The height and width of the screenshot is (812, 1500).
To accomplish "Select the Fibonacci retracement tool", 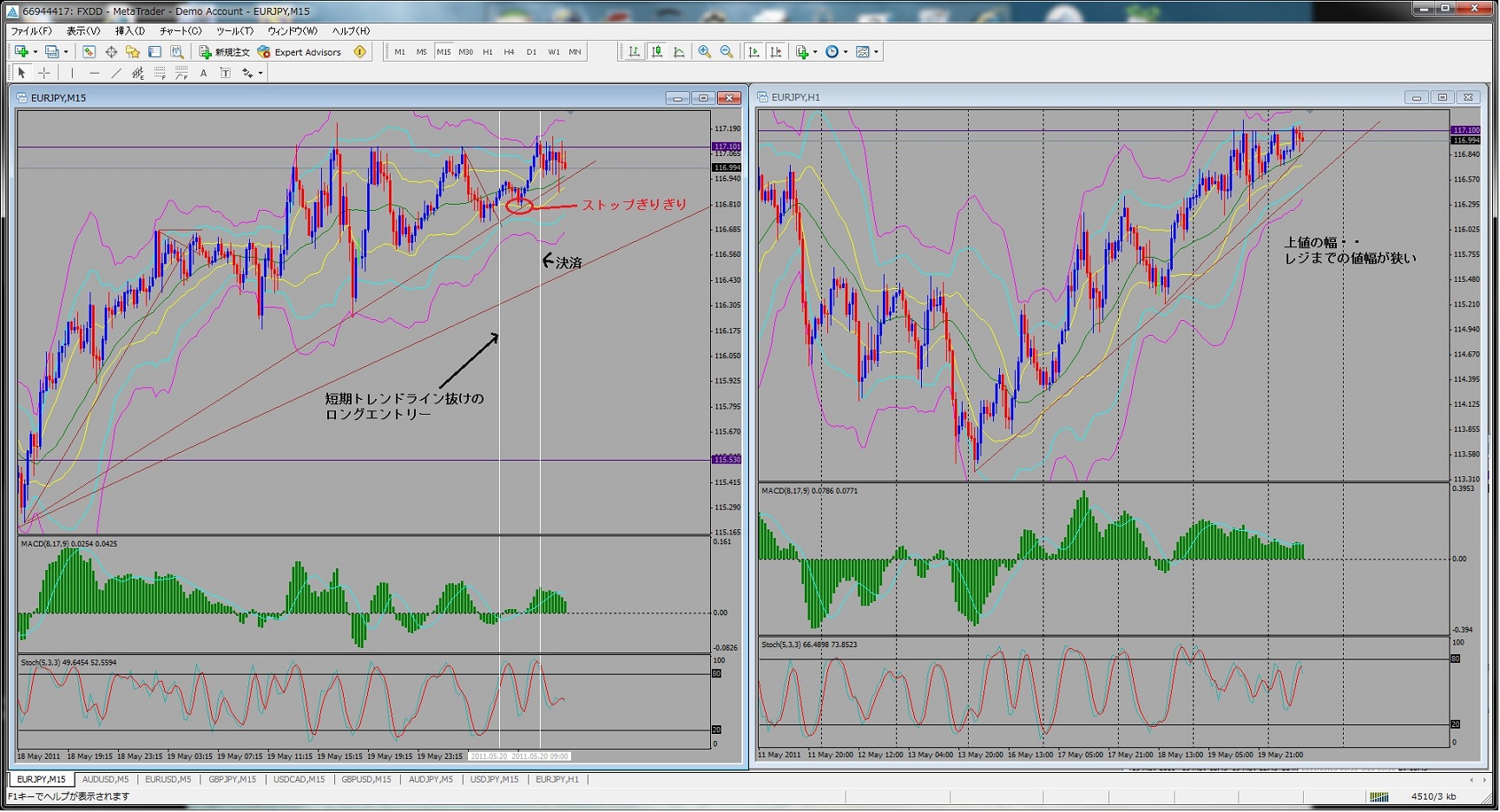I will (160, 73).
